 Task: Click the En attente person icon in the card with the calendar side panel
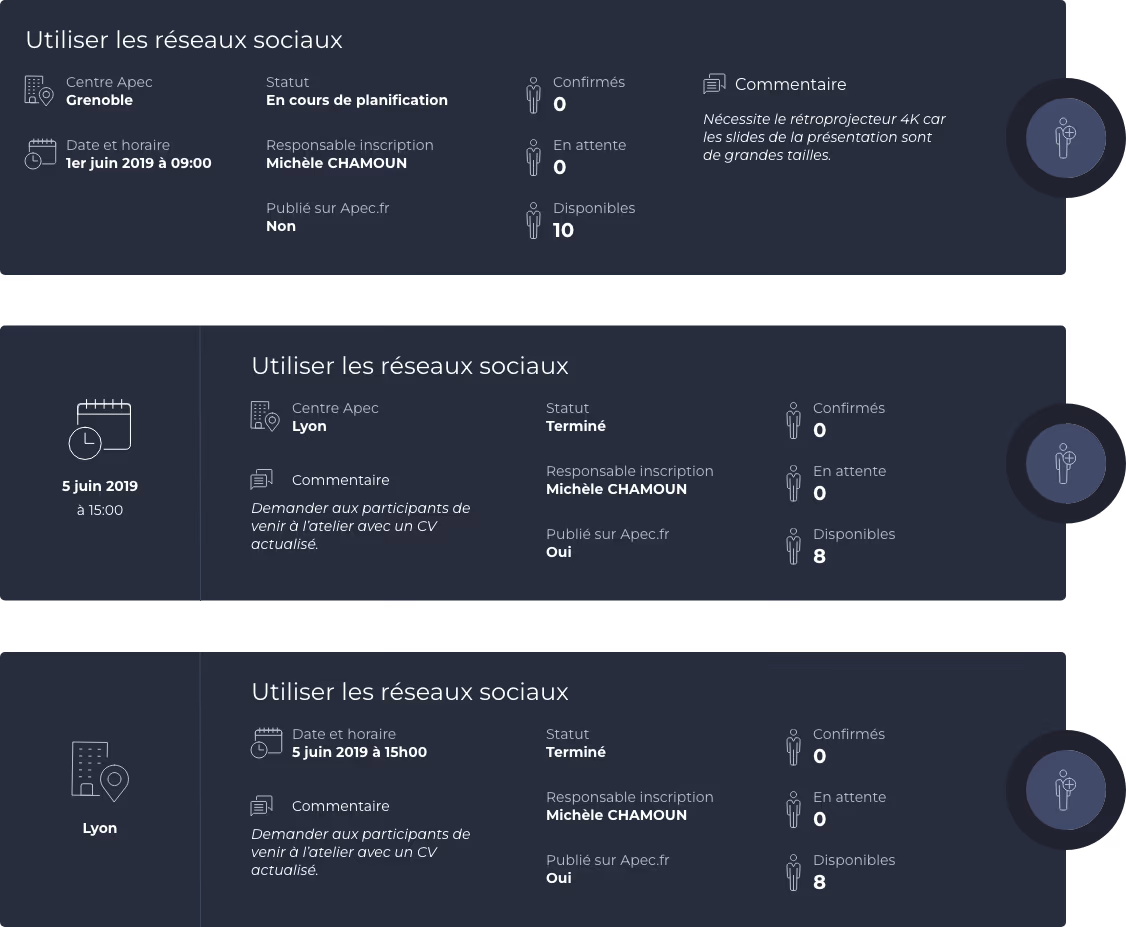tap(793, 484)
